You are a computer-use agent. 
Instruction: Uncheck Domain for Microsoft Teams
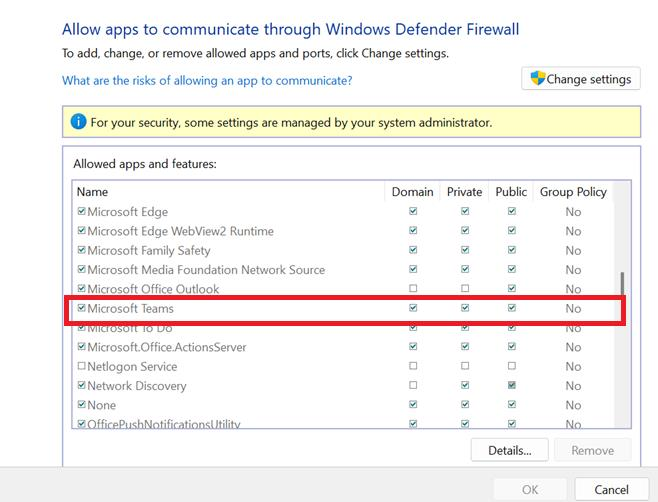pos(413,308)
